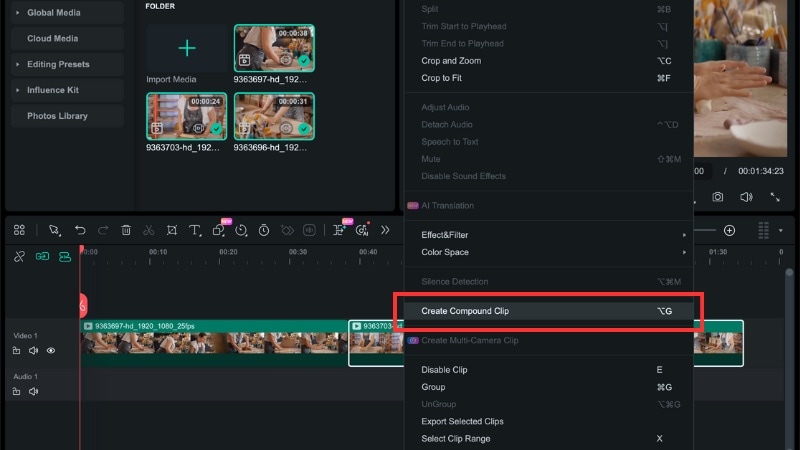Open the speed dial icon
800x450 pixels.
241,230
